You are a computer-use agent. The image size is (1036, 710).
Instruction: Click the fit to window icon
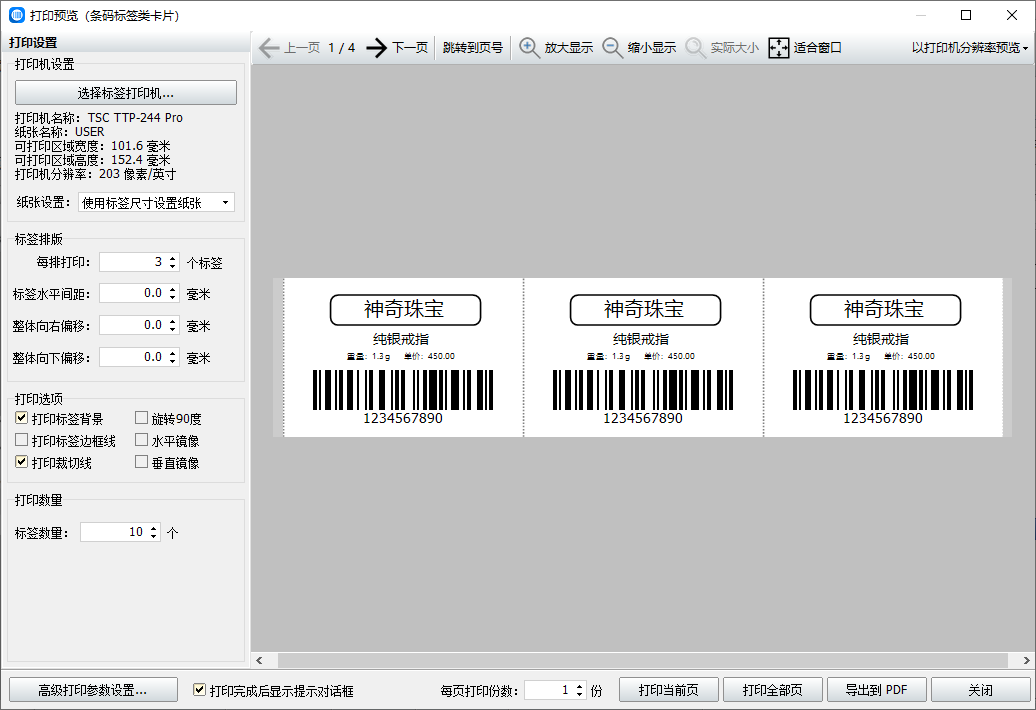pos(779,48)
